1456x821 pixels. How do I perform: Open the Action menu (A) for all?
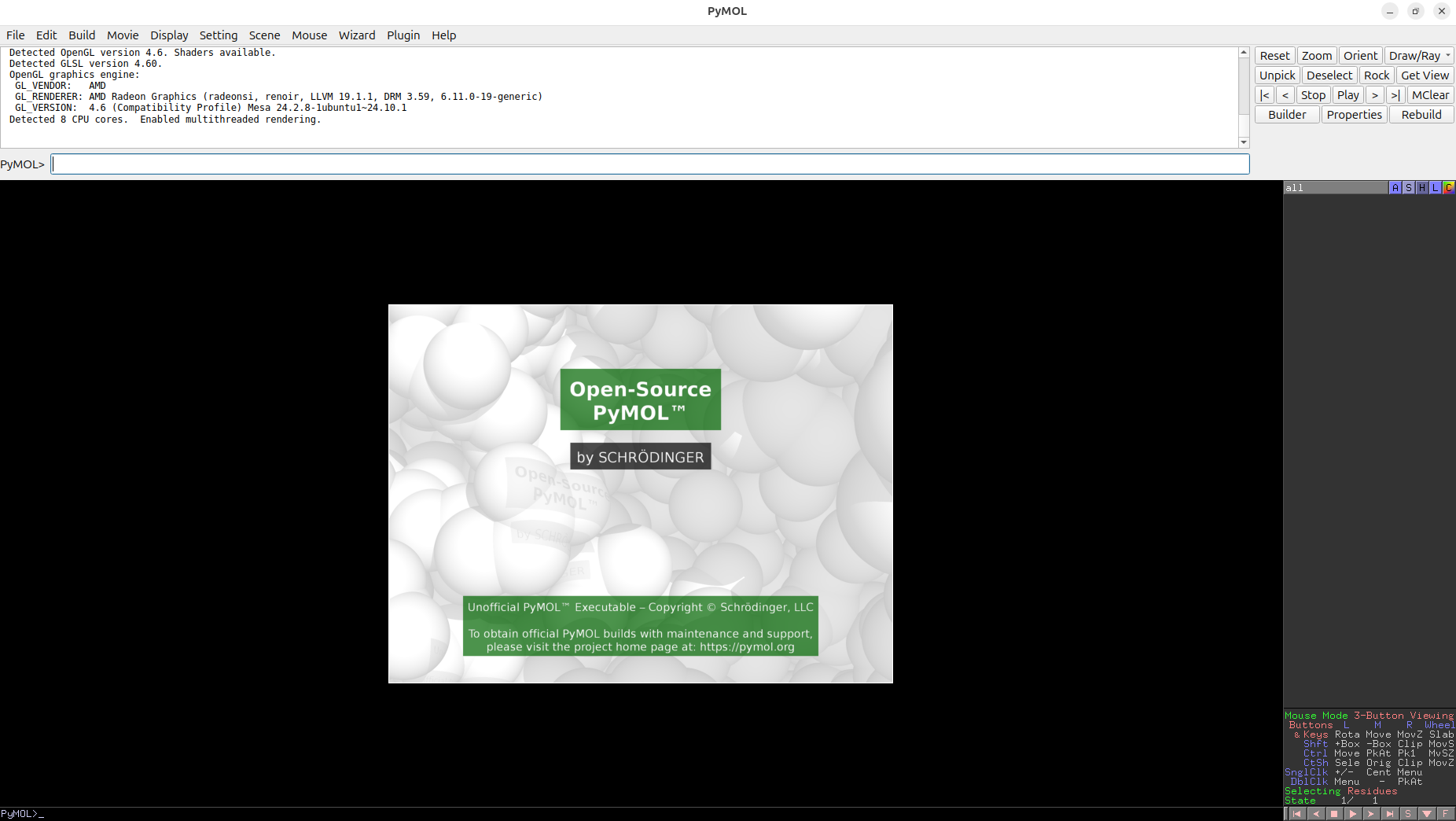click(x=1395, y=187)
